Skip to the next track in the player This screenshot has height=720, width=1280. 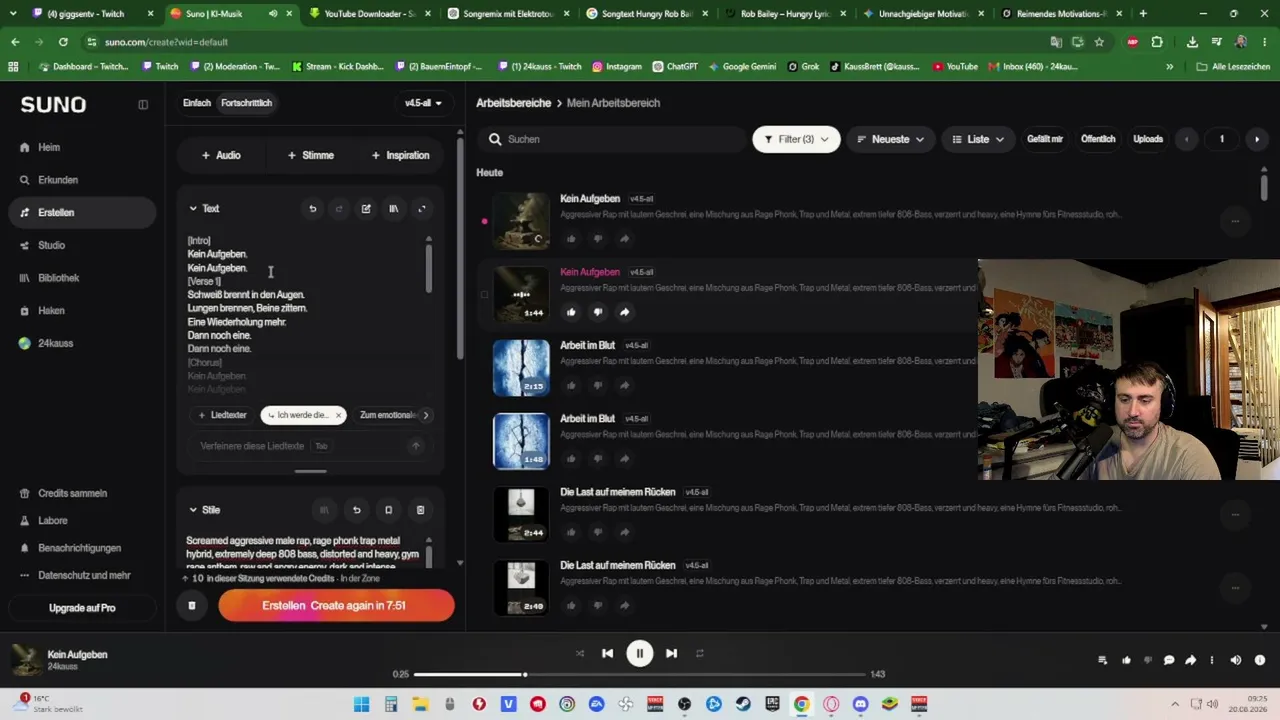coord(672,653)
